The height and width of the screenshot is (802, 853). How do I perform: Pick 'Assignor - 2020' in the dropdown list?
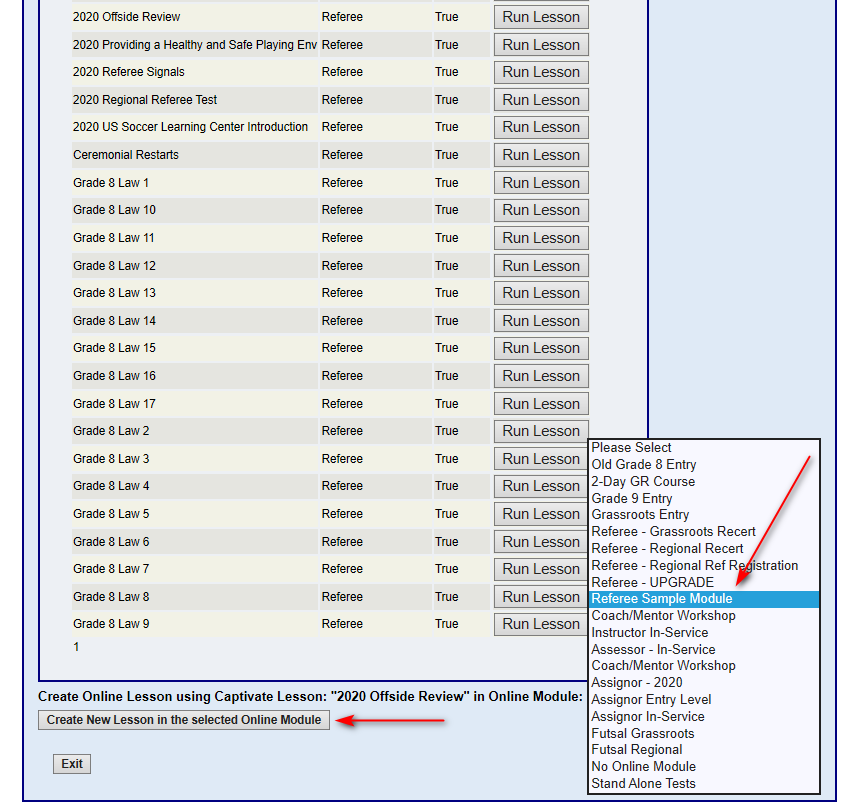(x=704, y=683)
